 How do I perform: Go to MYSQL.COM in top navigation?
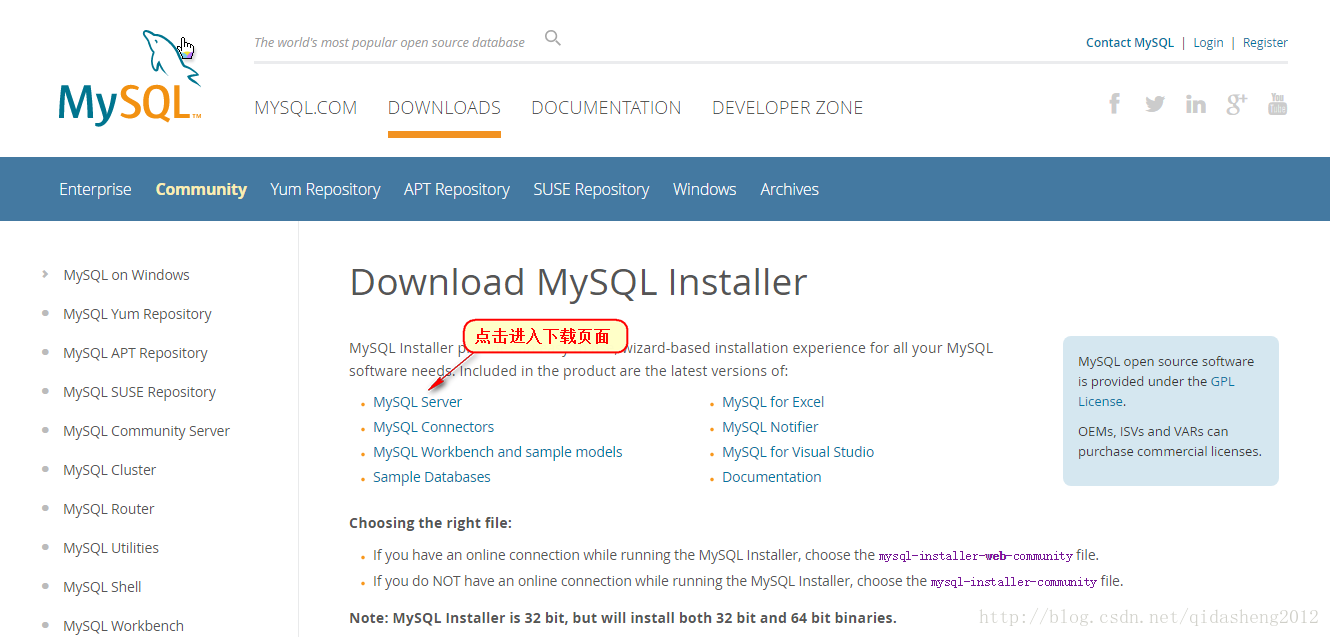(305, 107)
